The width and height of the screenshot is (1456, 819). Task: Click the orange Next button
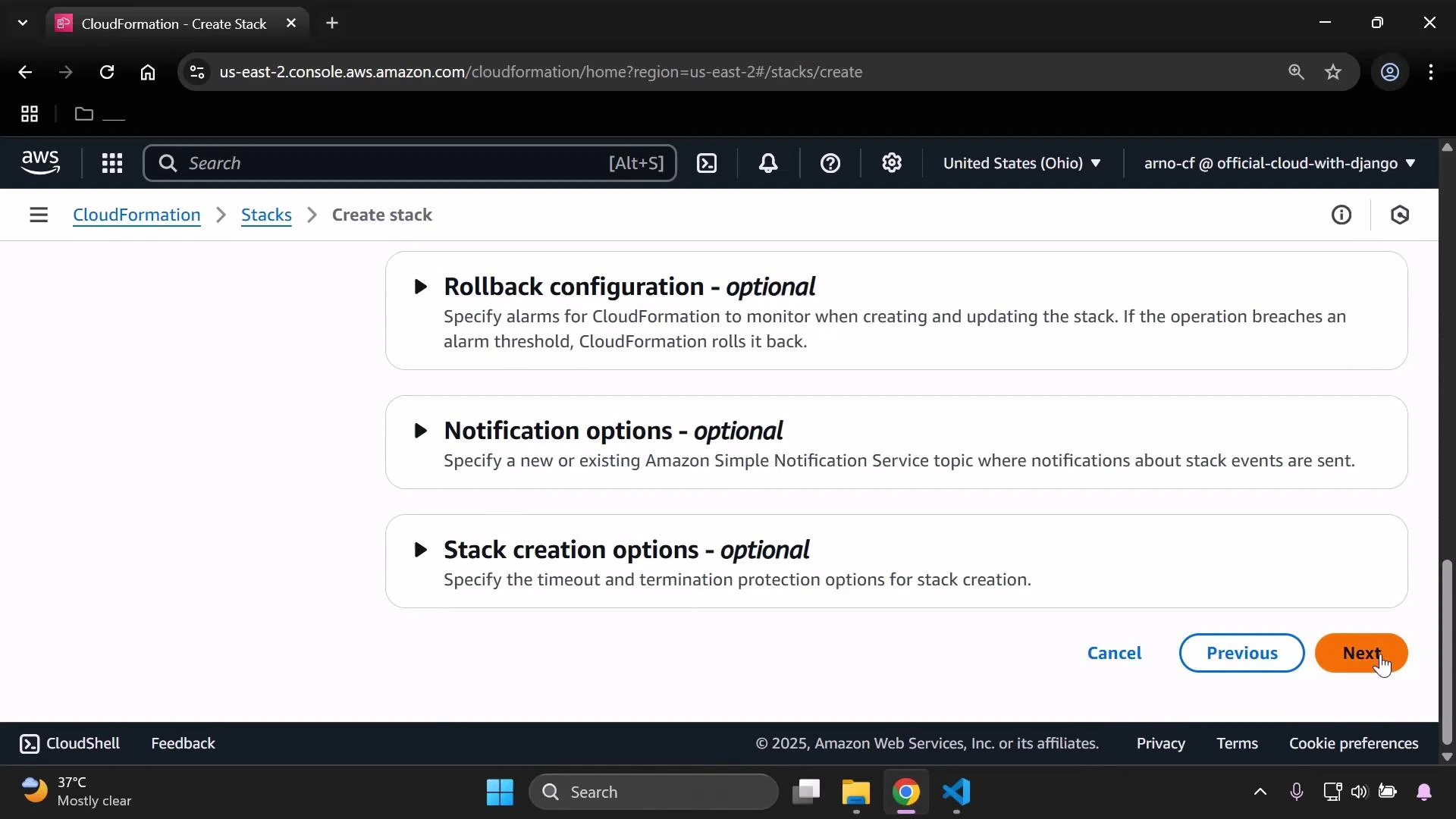pos(1361,654)
